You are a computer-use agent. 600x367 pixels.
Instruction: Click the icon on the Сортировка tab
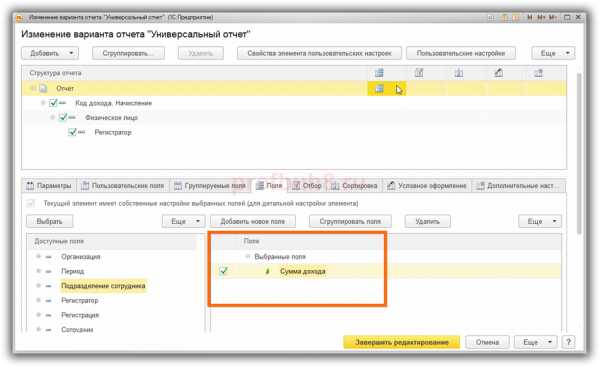(335, 186)
